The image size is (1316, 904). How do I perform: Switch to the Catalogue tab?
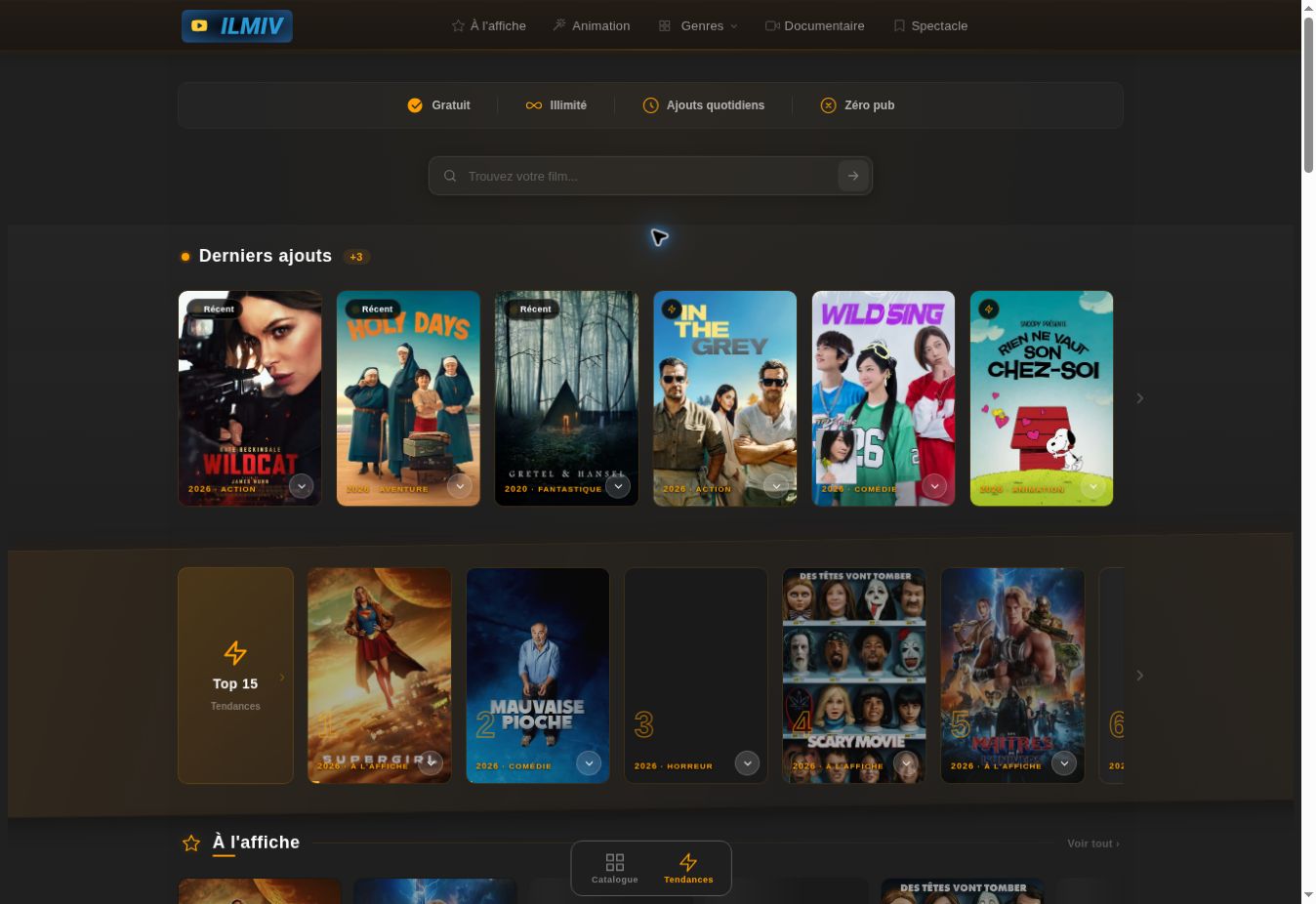(x=615, y=868)
